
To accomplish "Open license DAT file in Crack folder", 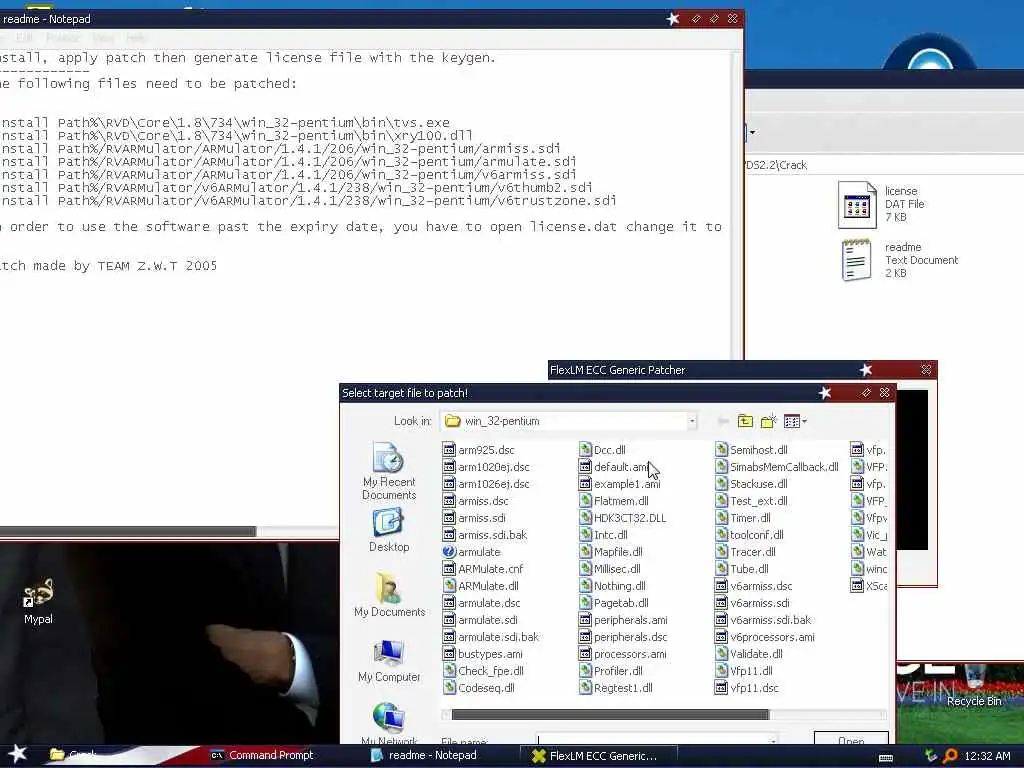I will coord(882,206).
